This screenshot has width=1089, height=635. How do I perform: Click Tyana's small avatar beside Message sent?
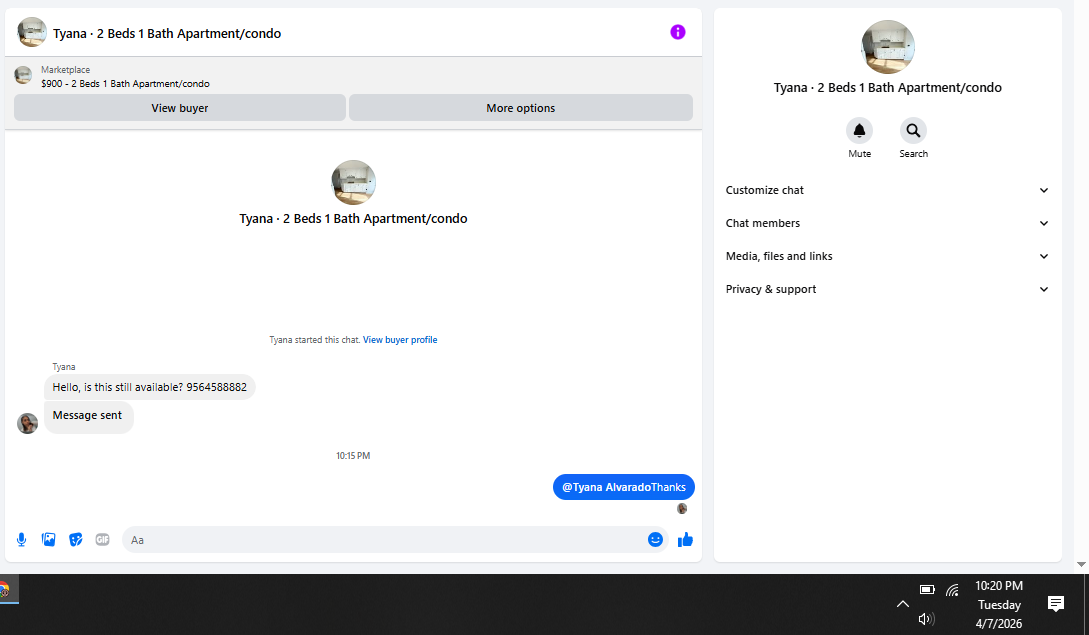(27, 423)
